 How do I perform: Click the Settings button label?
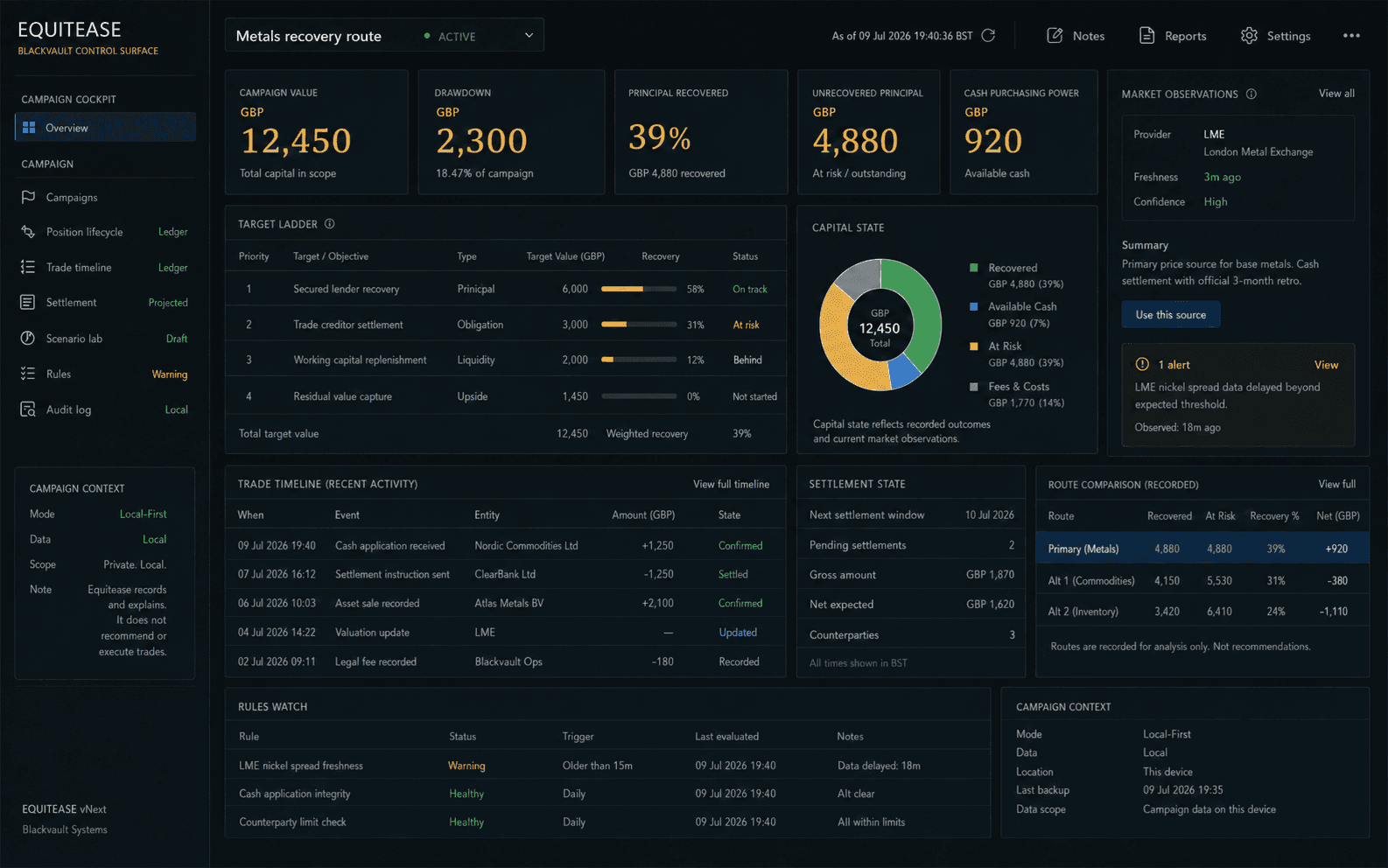pos(1288,36)
